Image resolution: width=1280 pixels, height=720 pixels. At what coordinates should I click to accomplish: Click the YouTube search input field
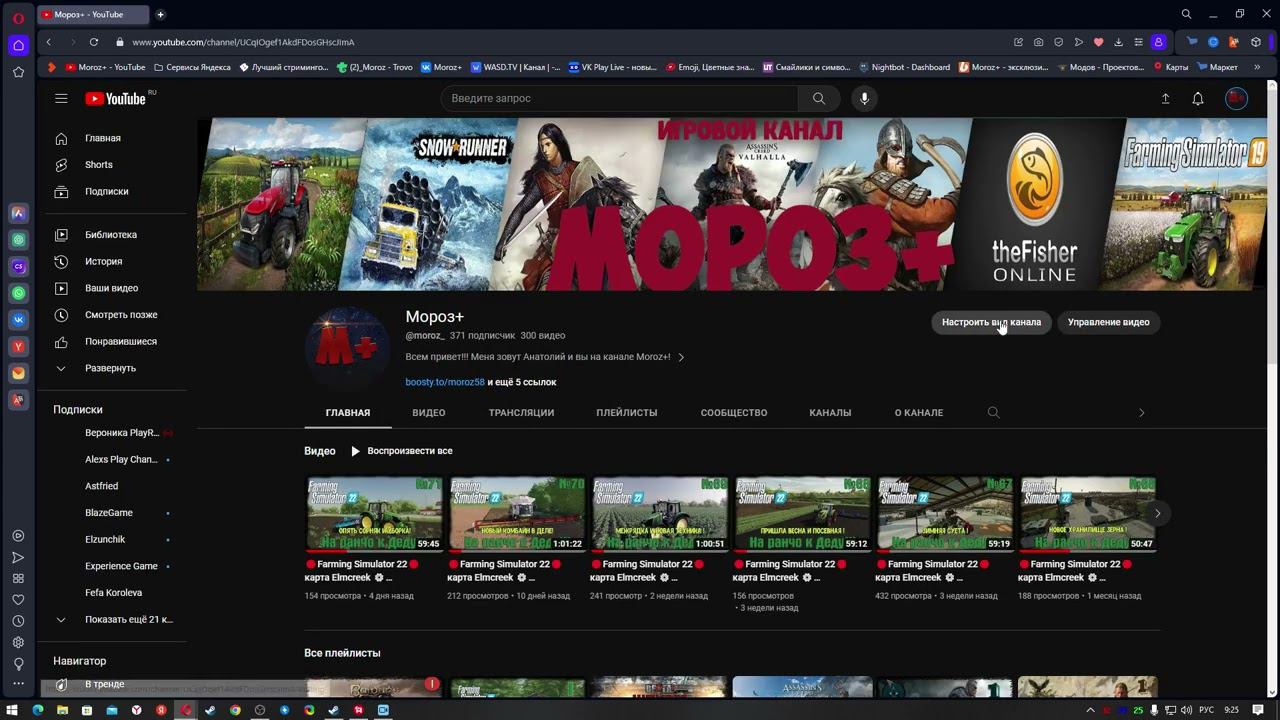(620, 98)
